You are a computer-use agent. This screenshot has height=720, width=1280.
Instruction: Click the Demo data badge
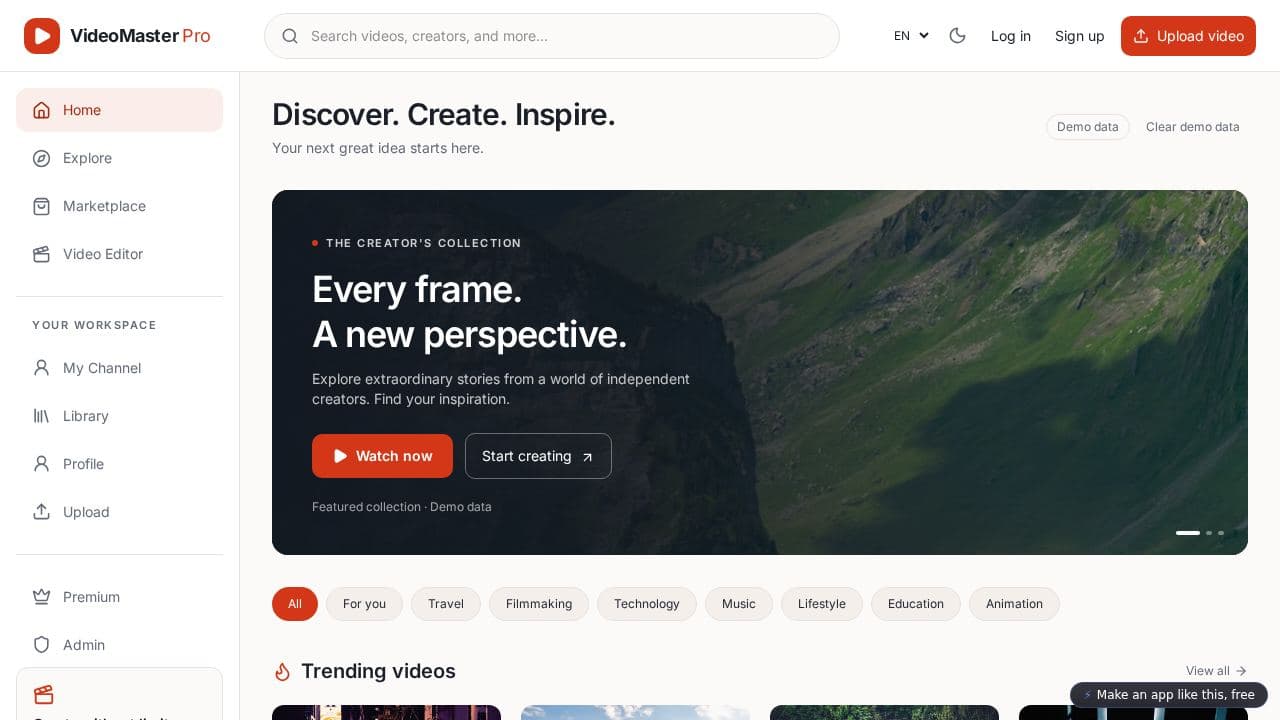pyautogui.click(x=1088, y=127)
